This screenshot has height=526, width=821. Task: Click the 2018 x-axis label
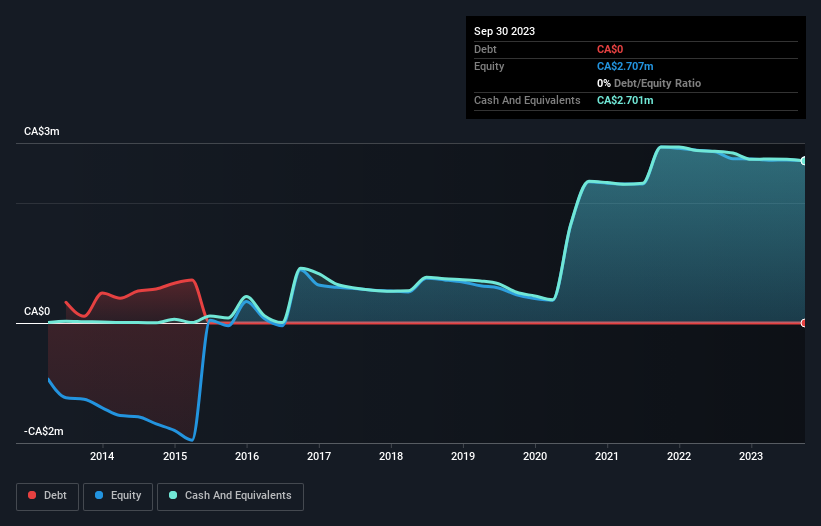[x=391, y=456]
